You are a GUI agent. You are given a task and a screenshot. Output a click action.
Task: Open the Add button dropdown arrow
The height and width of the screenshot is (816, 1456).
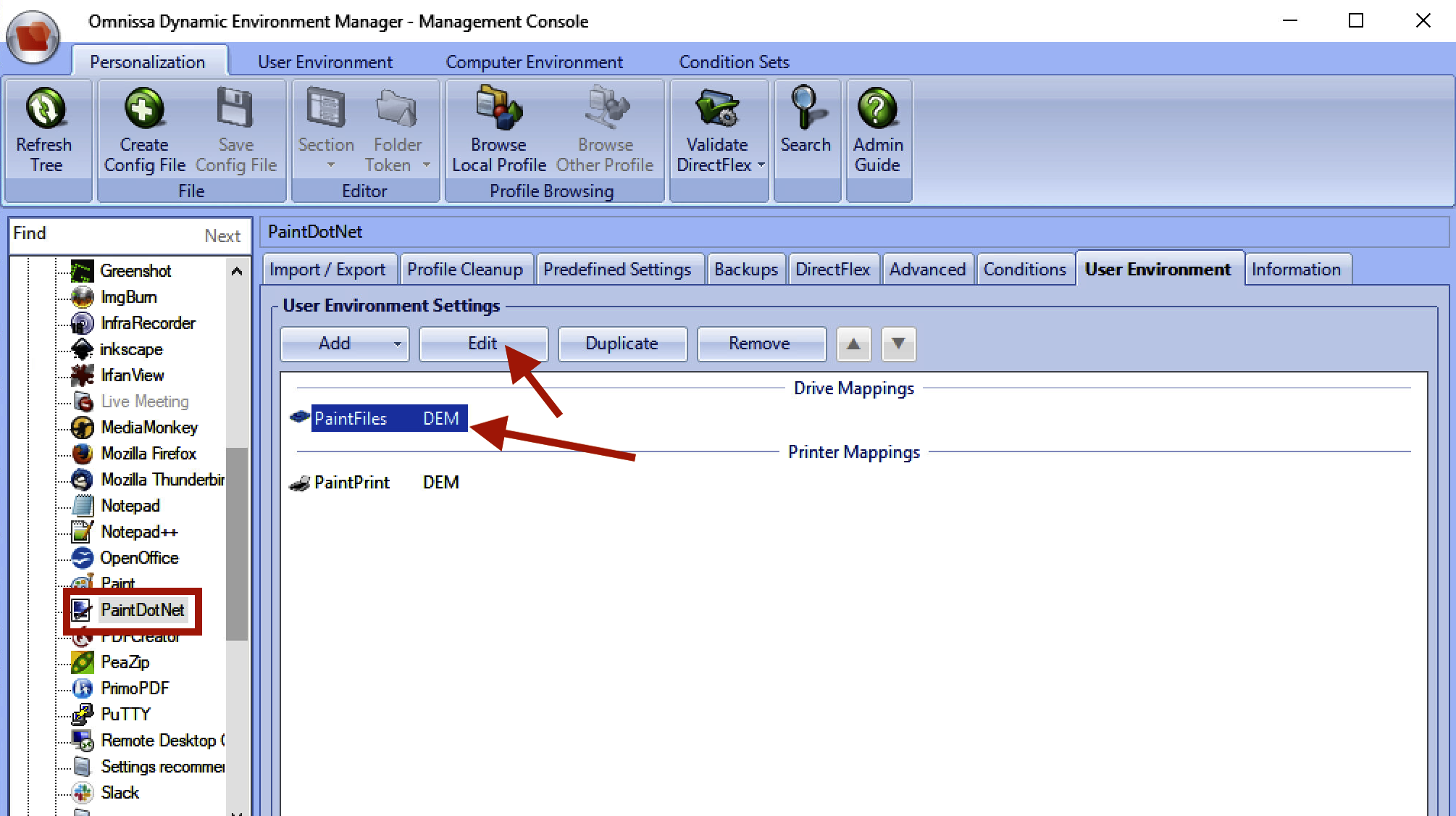397,344
